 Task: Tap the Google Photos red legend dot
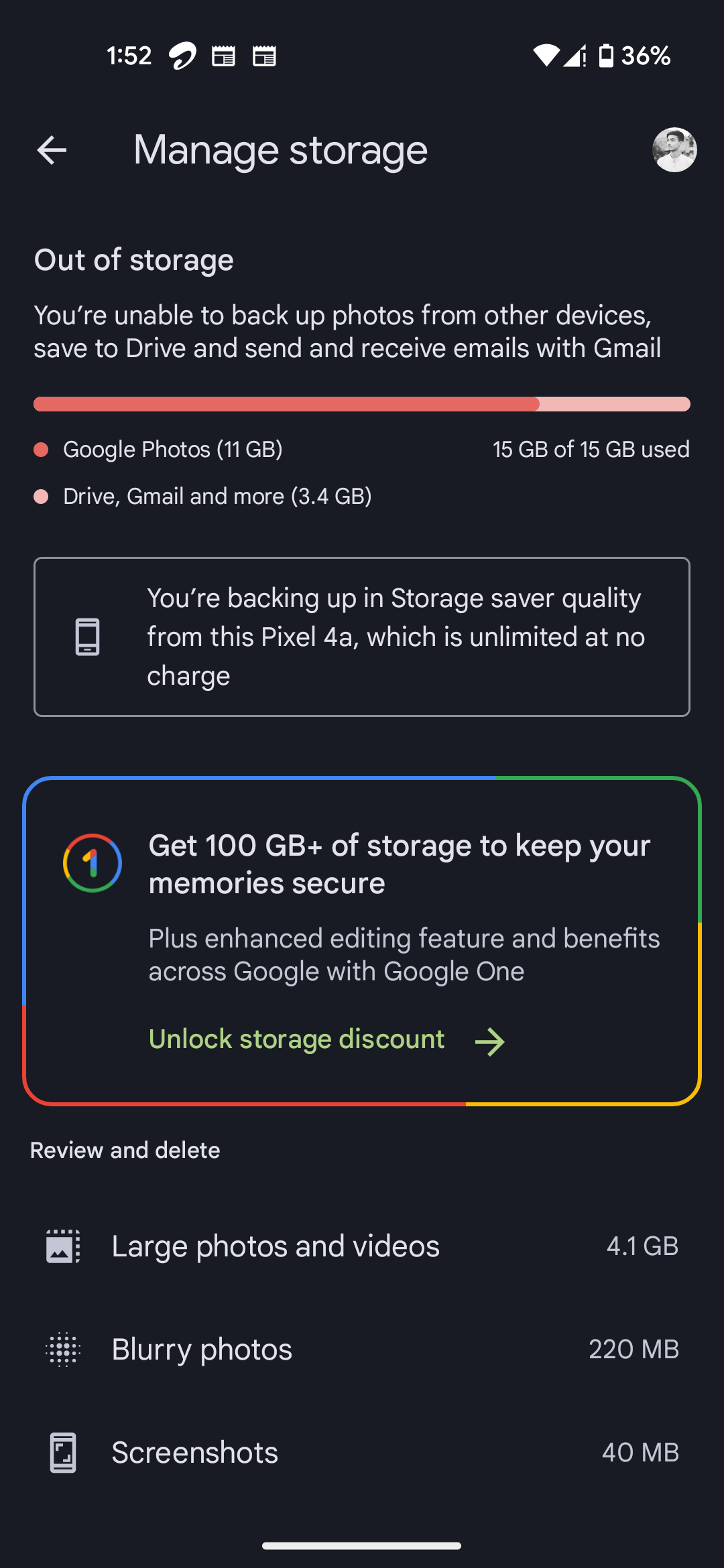point(41,450)
